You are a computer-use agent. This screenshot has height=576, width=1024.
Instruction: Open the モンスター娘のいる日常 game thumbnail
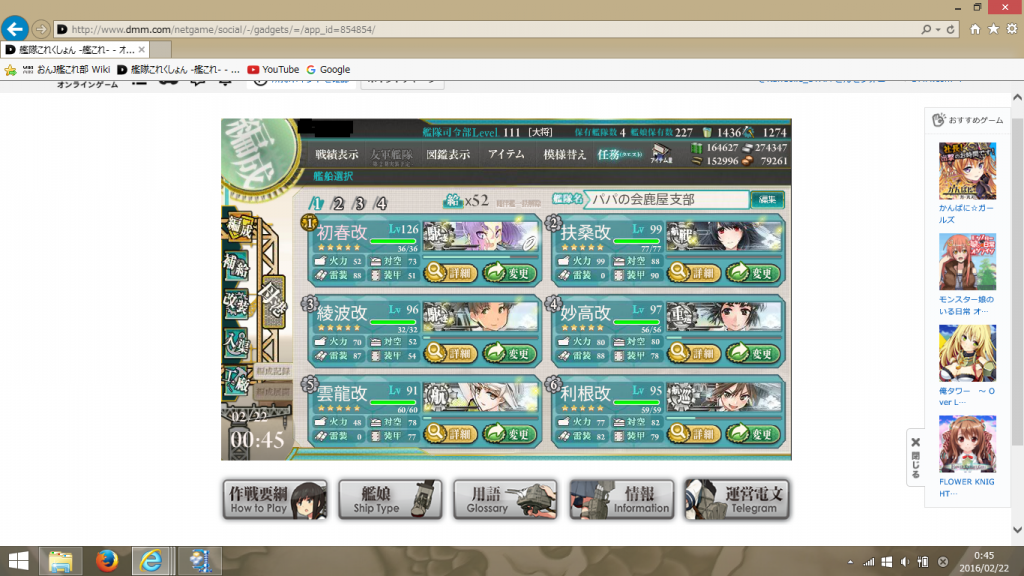coord(967,261)
